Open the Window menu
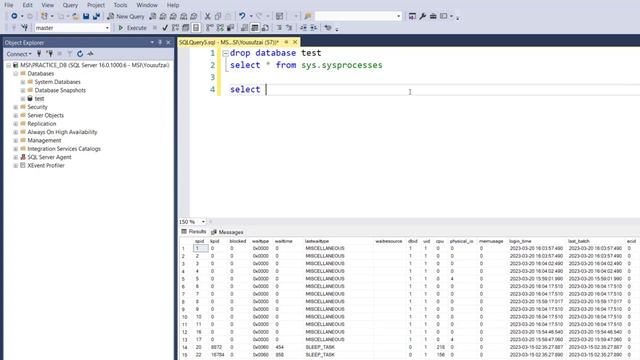 pyautogui.click(x=147, y=5)
